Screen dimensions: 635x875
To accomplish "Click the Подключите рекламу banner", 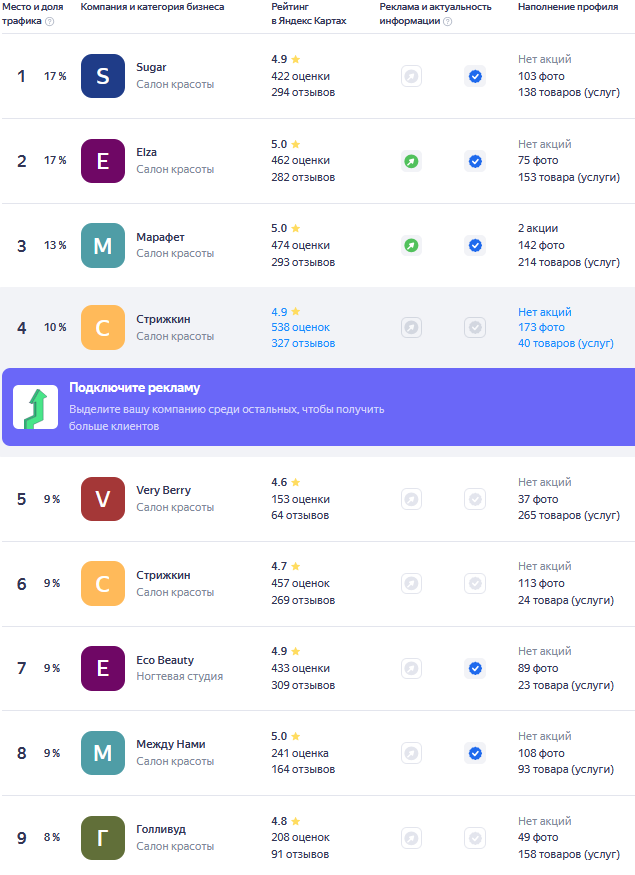I will coord(318,407).
